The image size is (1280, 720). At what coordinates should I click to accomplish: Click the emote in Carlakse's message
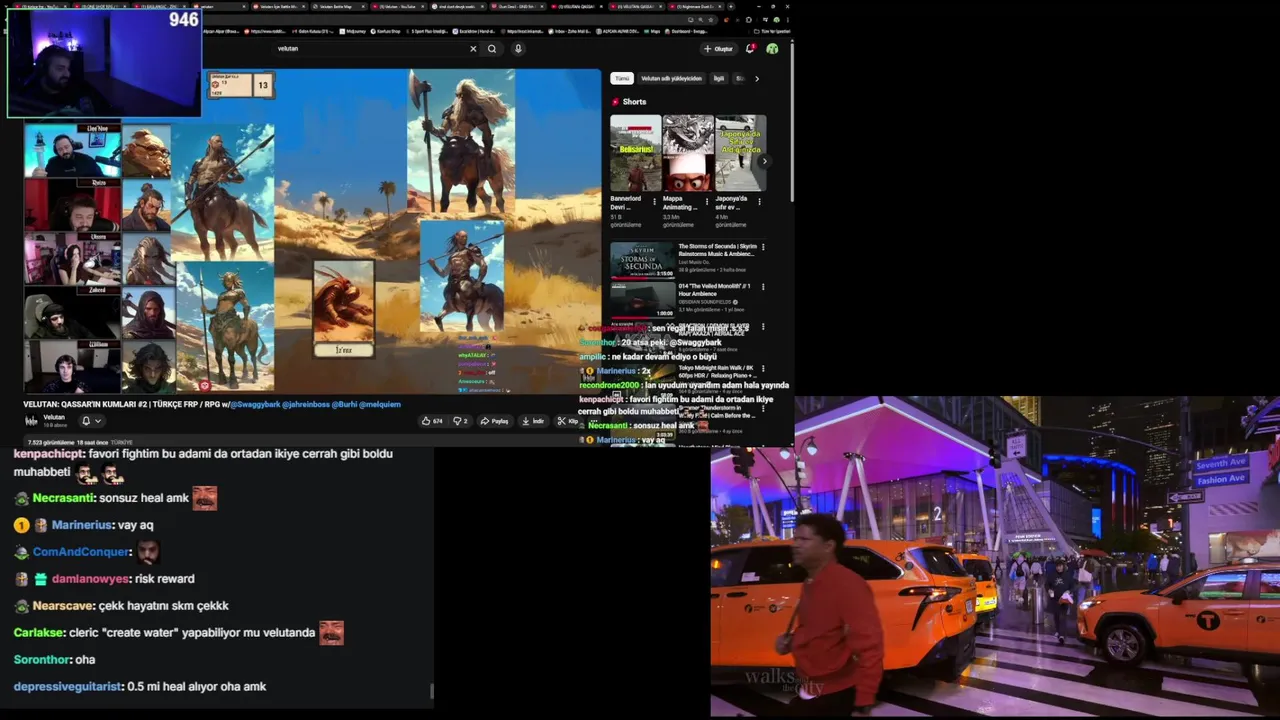click(x=331, y=632)
